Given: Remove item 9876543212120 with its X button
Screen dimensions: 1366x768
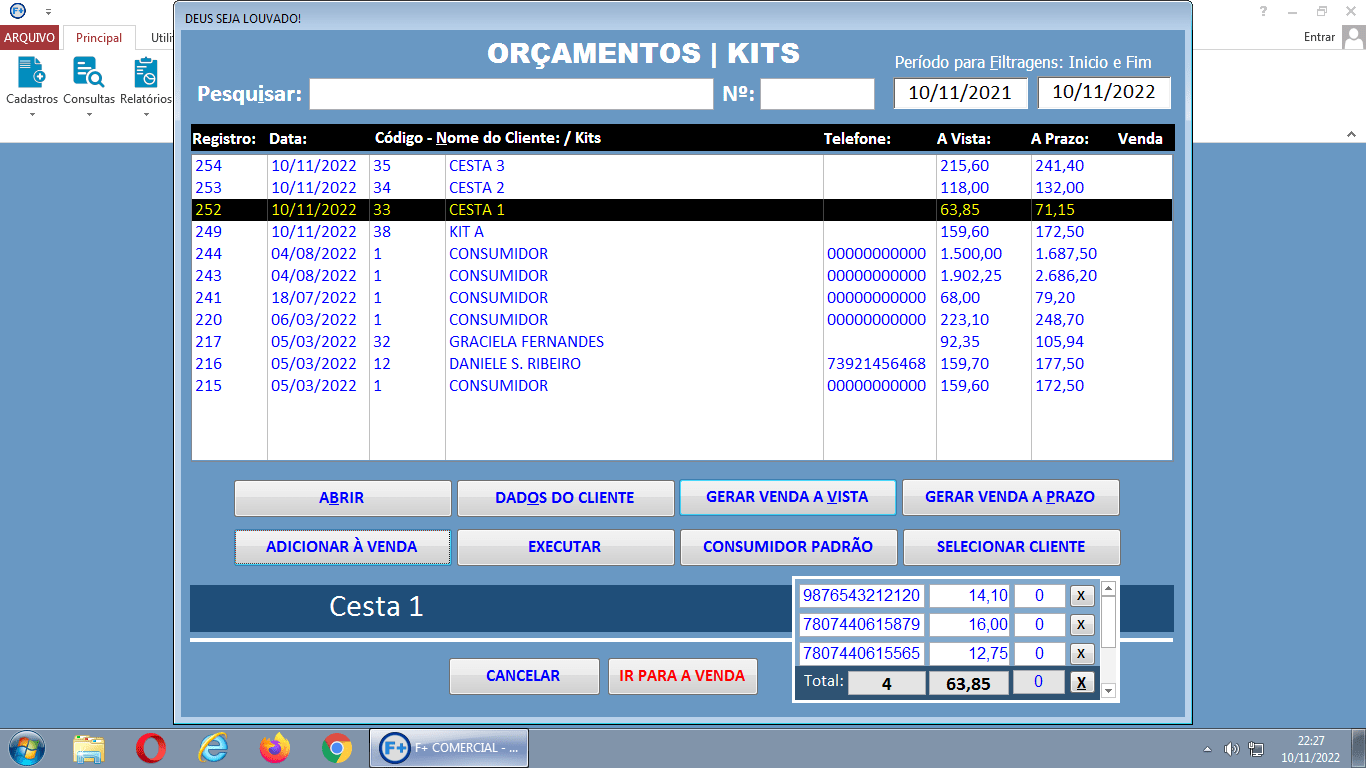Looking at the screenshot, I should (1082, 596).
